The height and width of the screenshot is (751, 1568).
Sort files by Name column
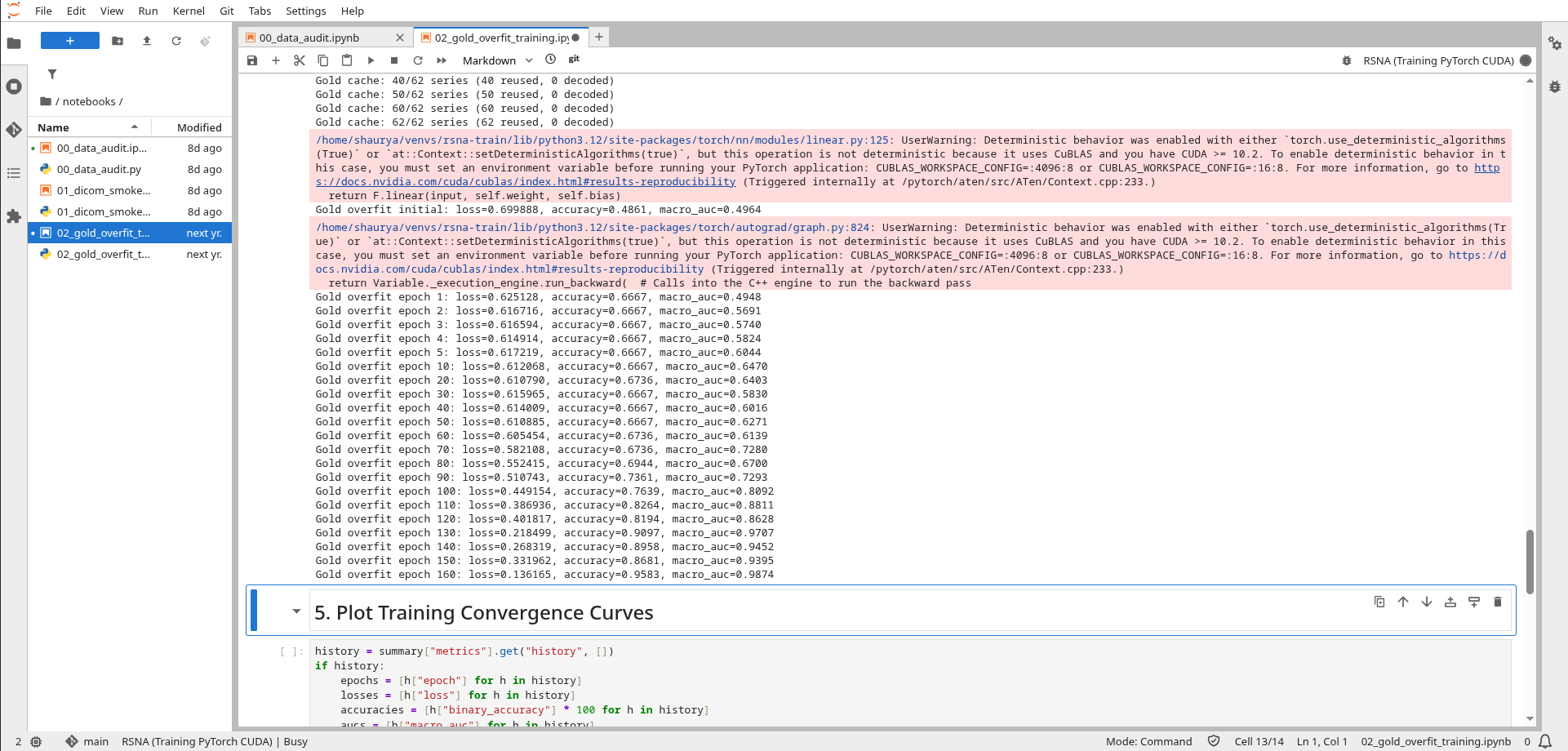(x=90, y=127)
